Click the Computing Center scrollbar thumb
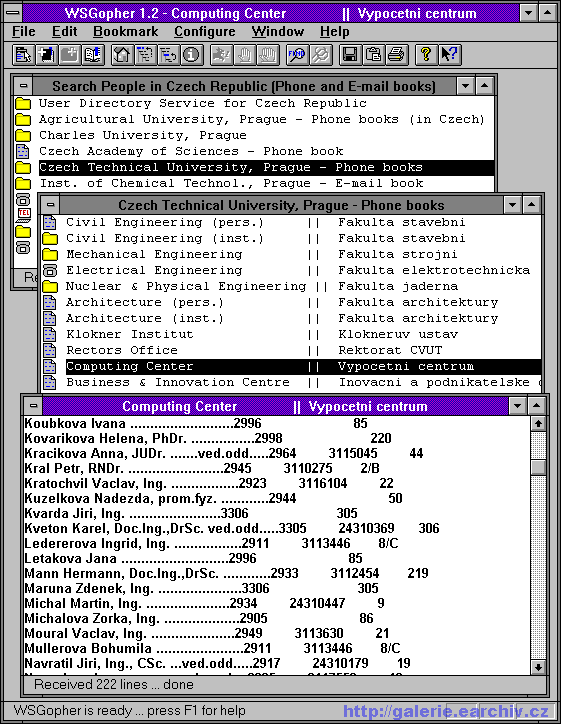The width and height of the screenshot is (561, 724). pos(538,467)
